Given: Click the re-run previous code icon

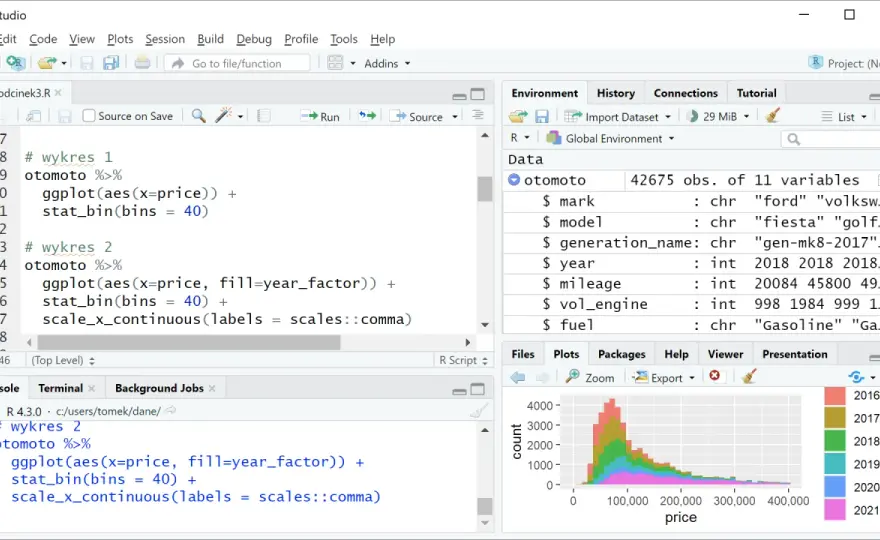Looking at the screenshot, I should click(368, 116).
